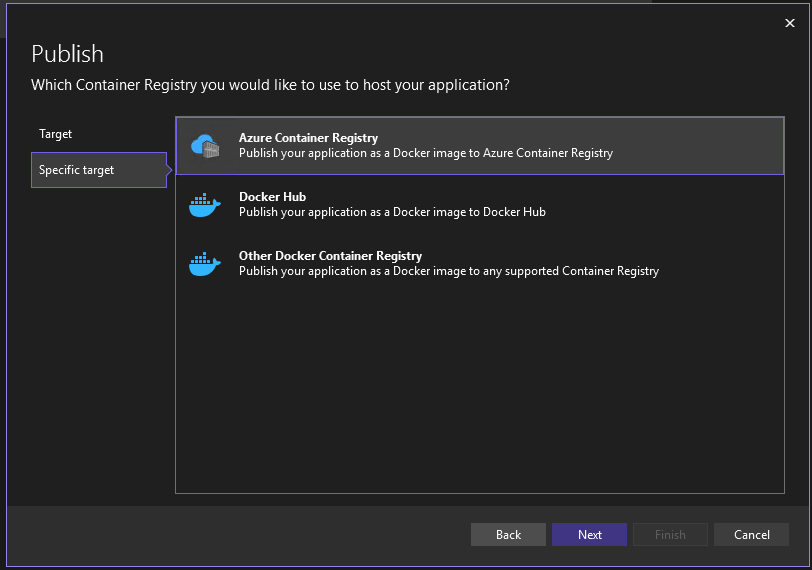Click the disabled Finish button
Image resolution: width=812 pixels, height=570 pixels.
[670, 534]
